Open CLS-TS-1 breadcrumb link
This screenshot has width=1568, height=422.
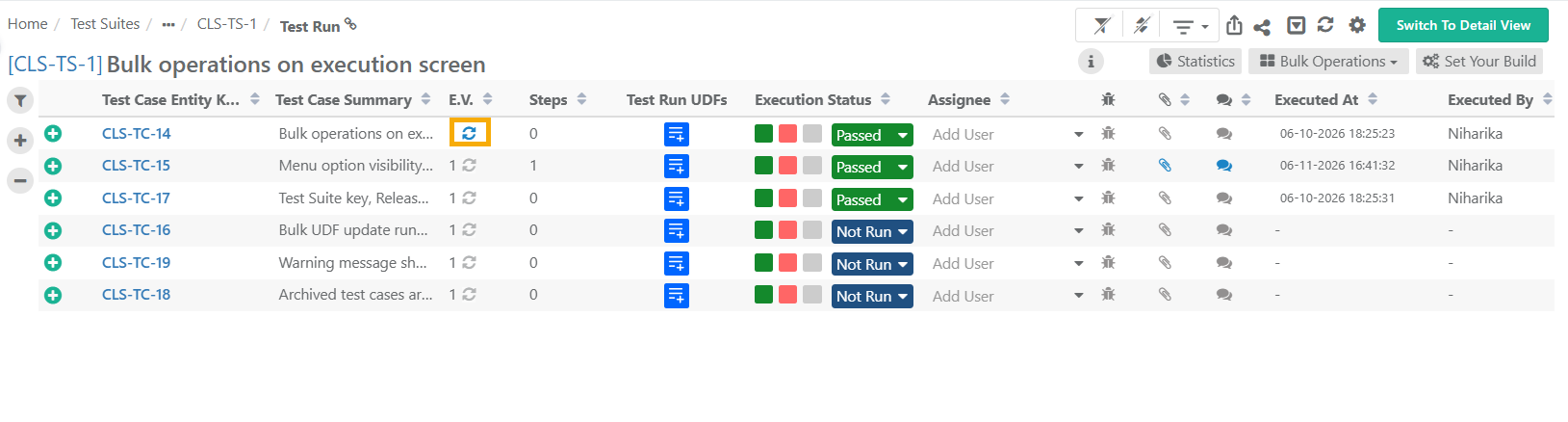(227, 24)
